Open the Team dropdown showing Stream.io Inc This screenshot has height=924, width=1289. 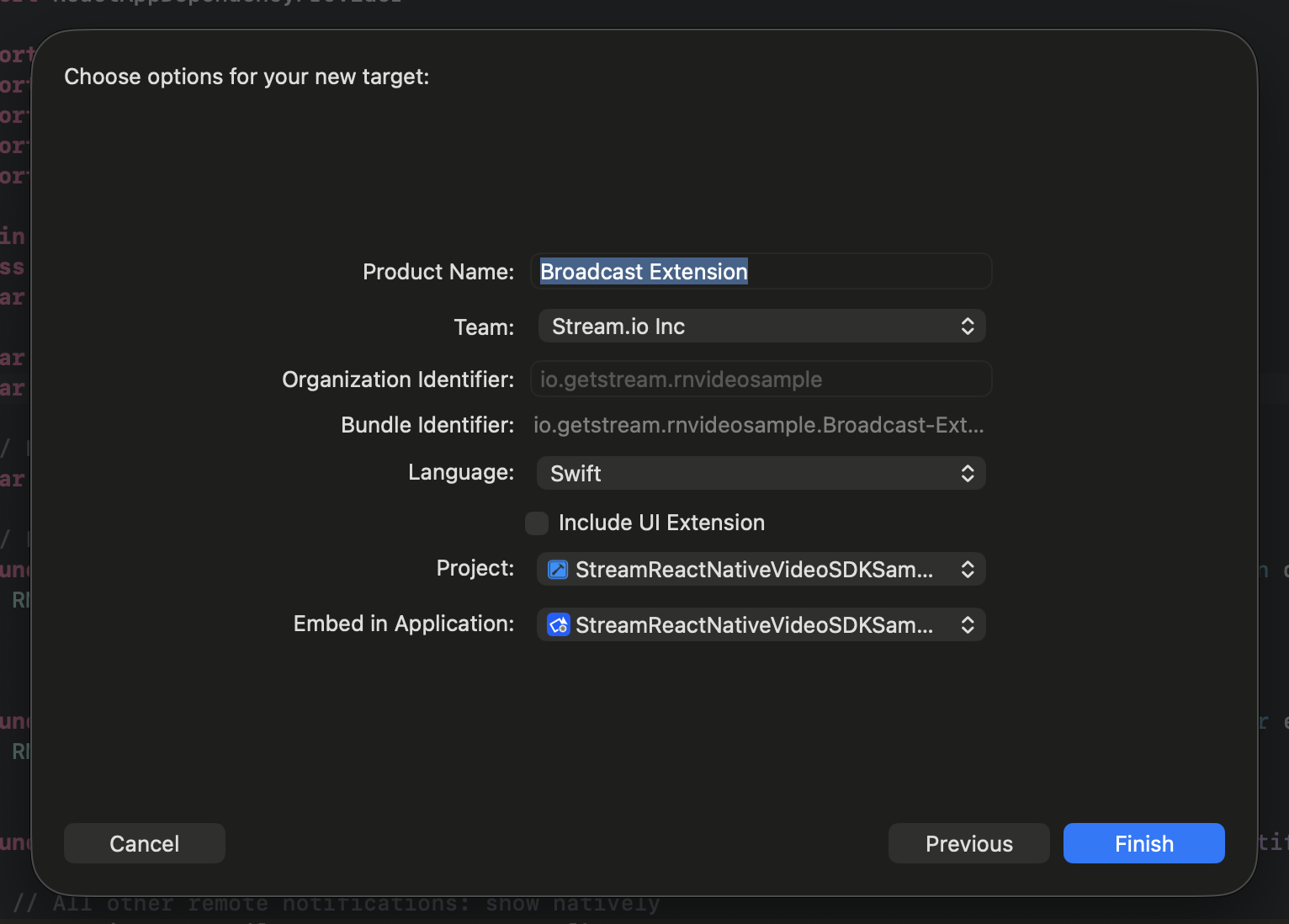point(761,327)
